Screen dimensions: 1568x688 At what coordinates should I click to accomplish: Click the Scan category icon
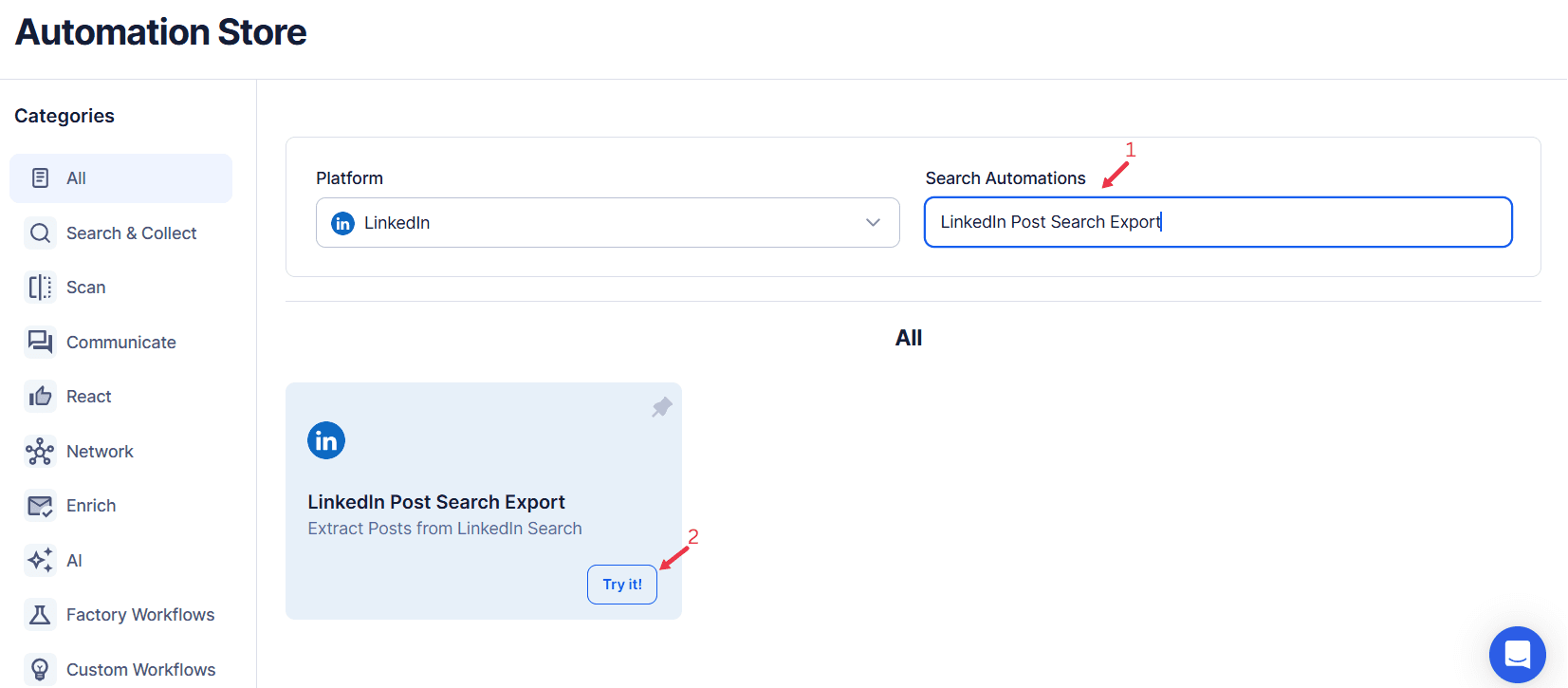[40, 287]
